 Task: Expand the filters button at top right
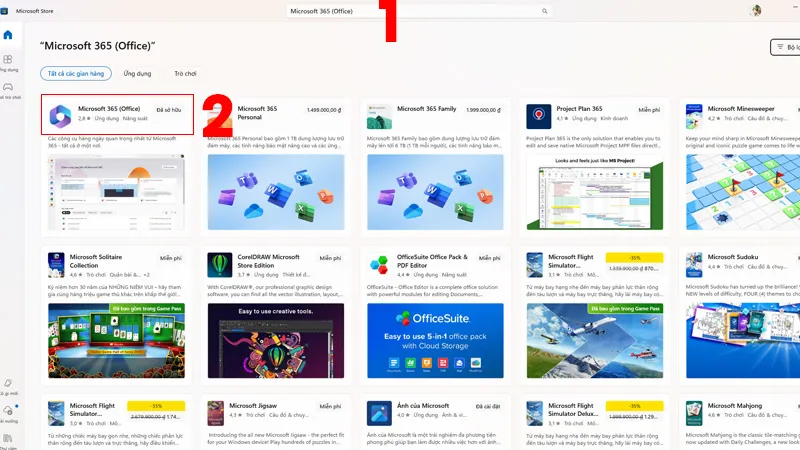click(x=785, y=47)
